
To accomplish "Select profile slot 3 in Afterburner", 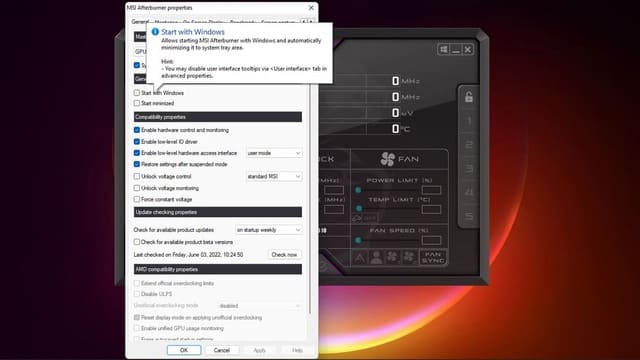I will pos(469,168).
